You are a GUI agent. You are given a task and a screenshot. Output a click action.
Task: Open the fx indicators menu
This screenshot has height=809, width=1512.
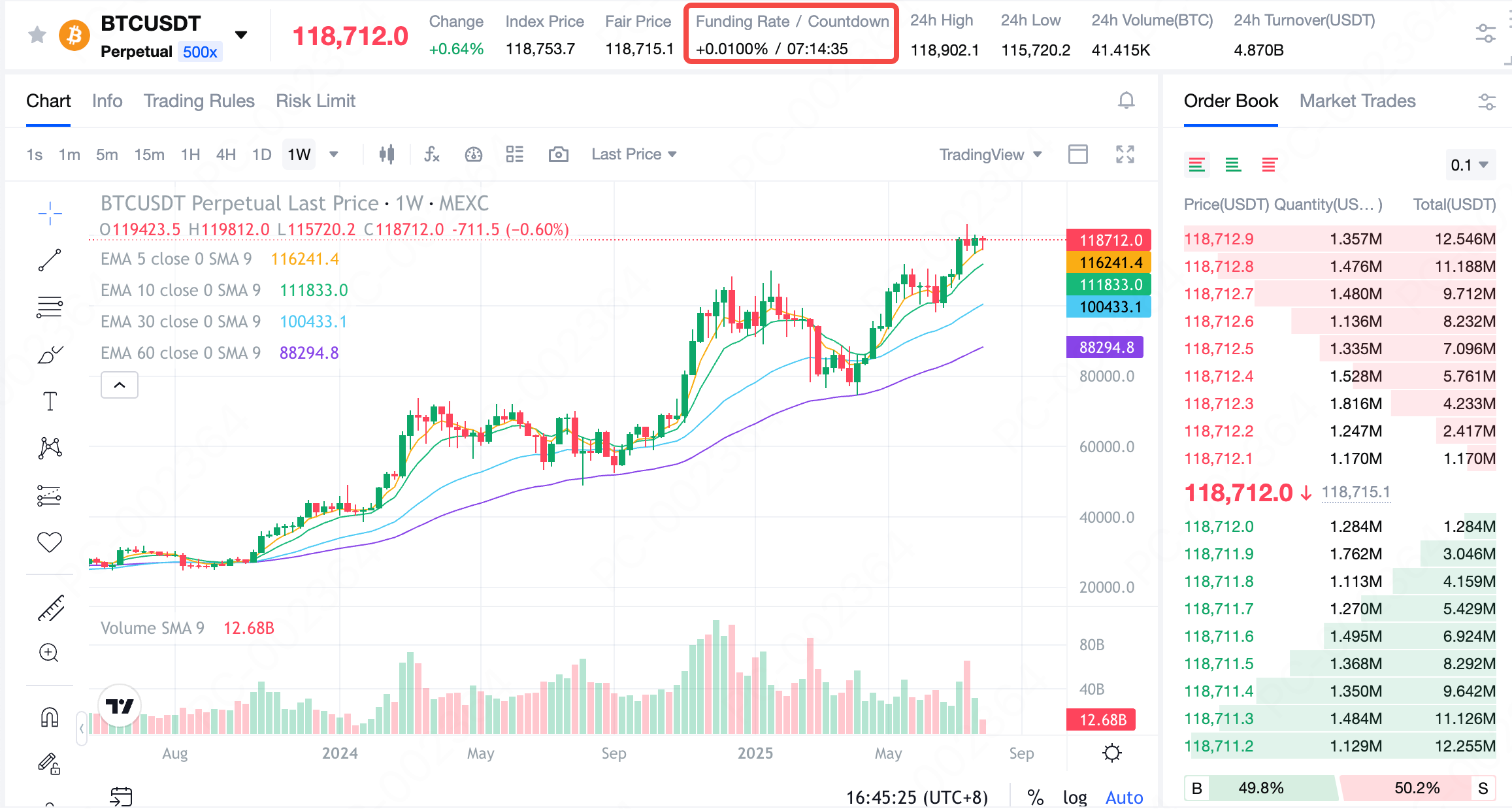[x=431, y=154]
